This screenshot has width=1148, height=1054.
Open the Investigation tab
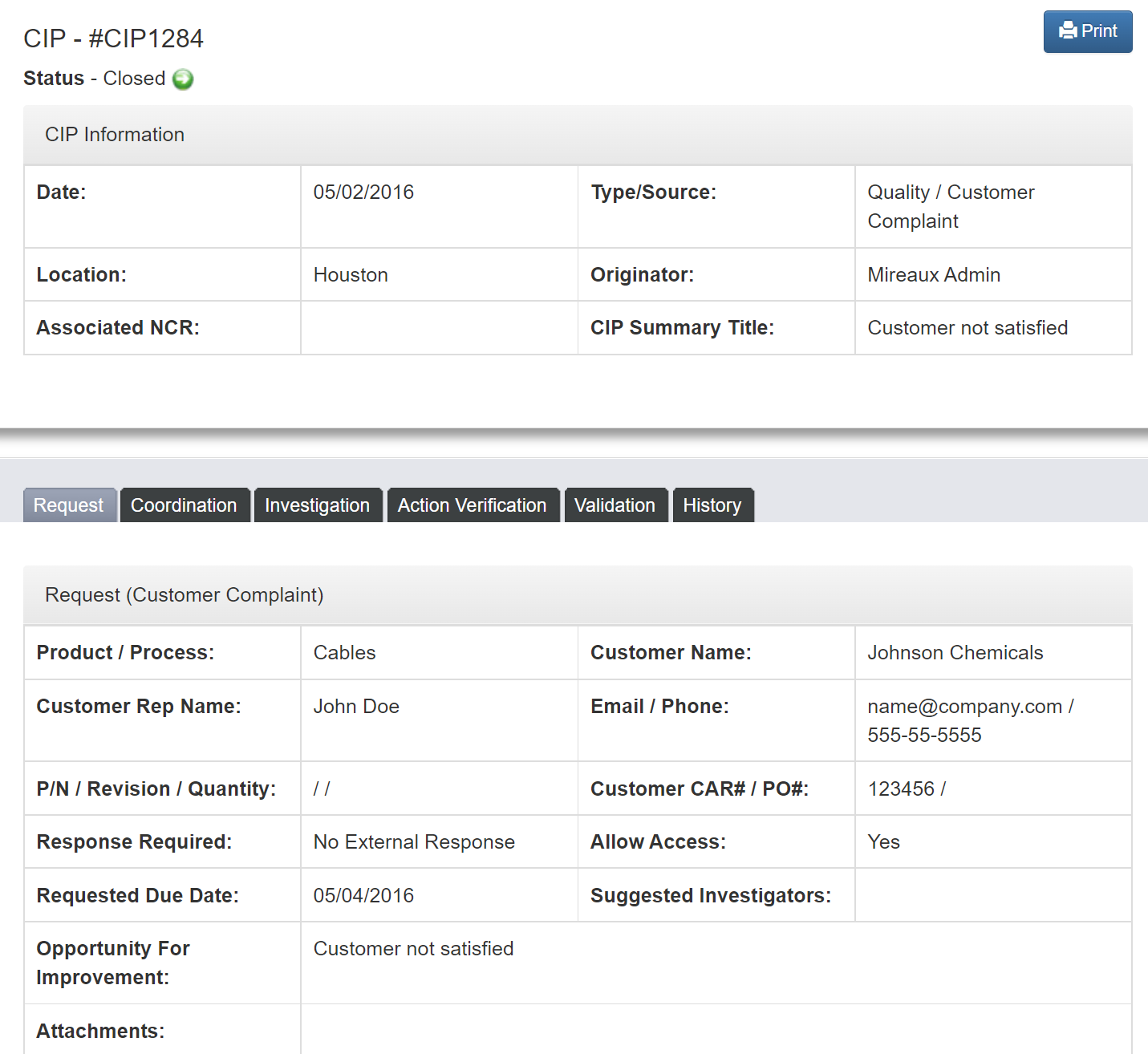(317, 505)
